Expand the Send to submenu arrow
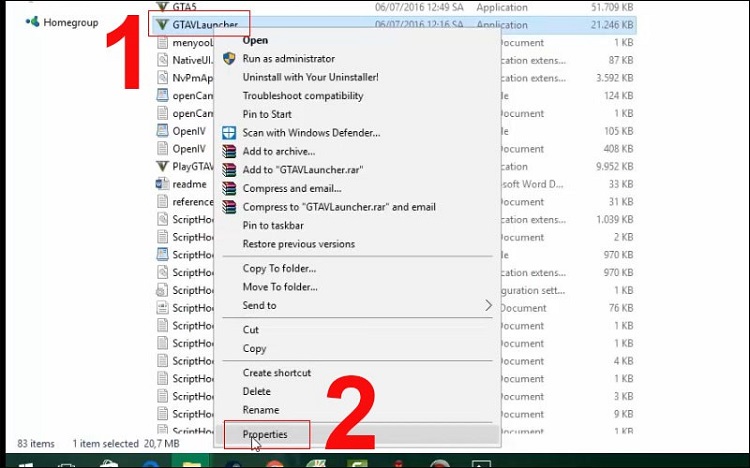This screenshot has height=468, width=750. 488,305
